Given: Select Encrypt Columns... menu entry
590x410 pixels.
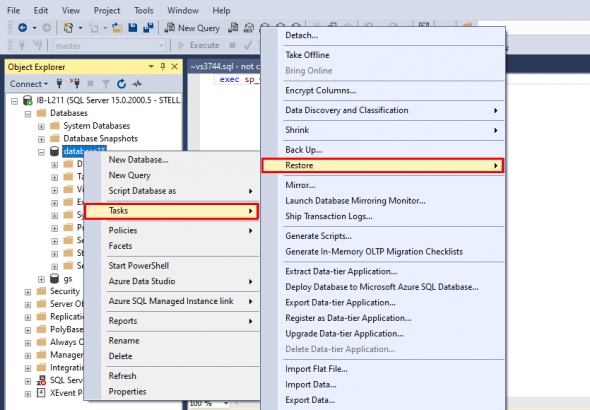Looking at the screenshot, I should [x=383, y=91].
